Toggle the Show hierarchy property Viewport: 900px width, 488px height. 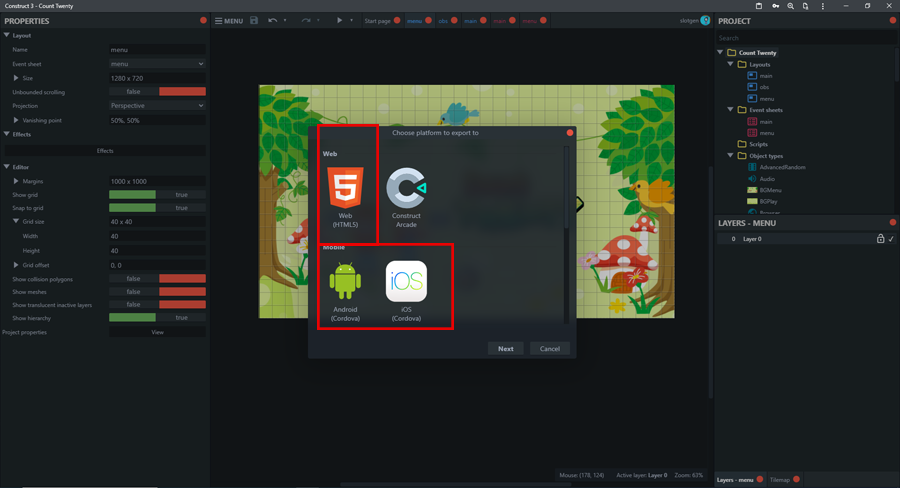click(157, 317)
